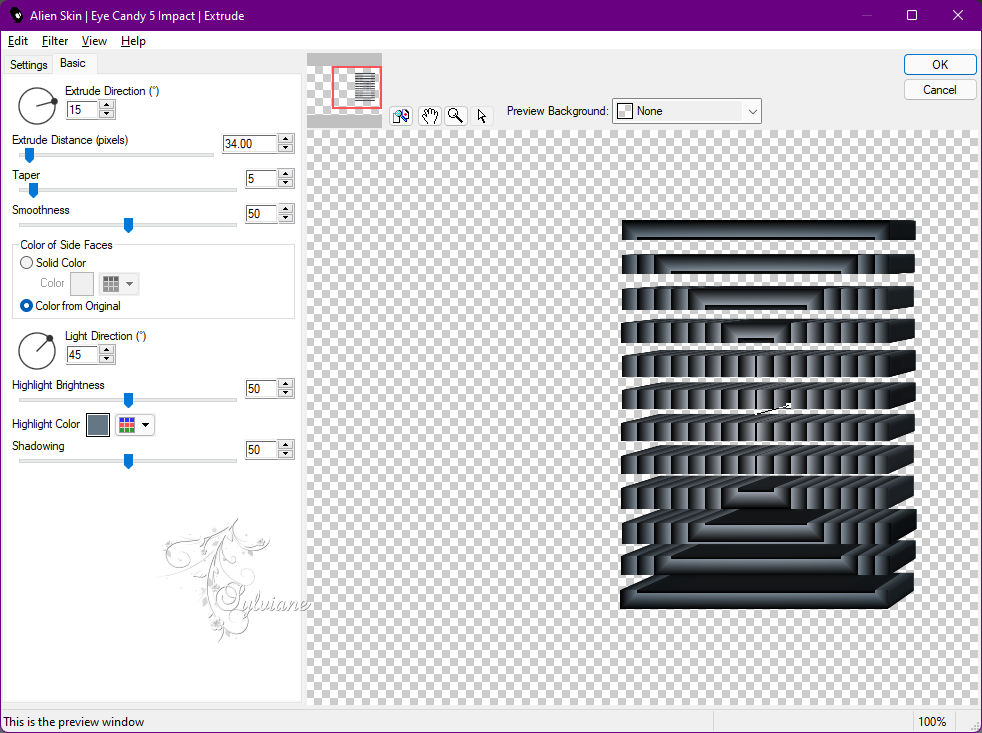
Task: Decrease Highlight Brightness with down spinner
Action: pyautogui.click(x=286, y=393)
